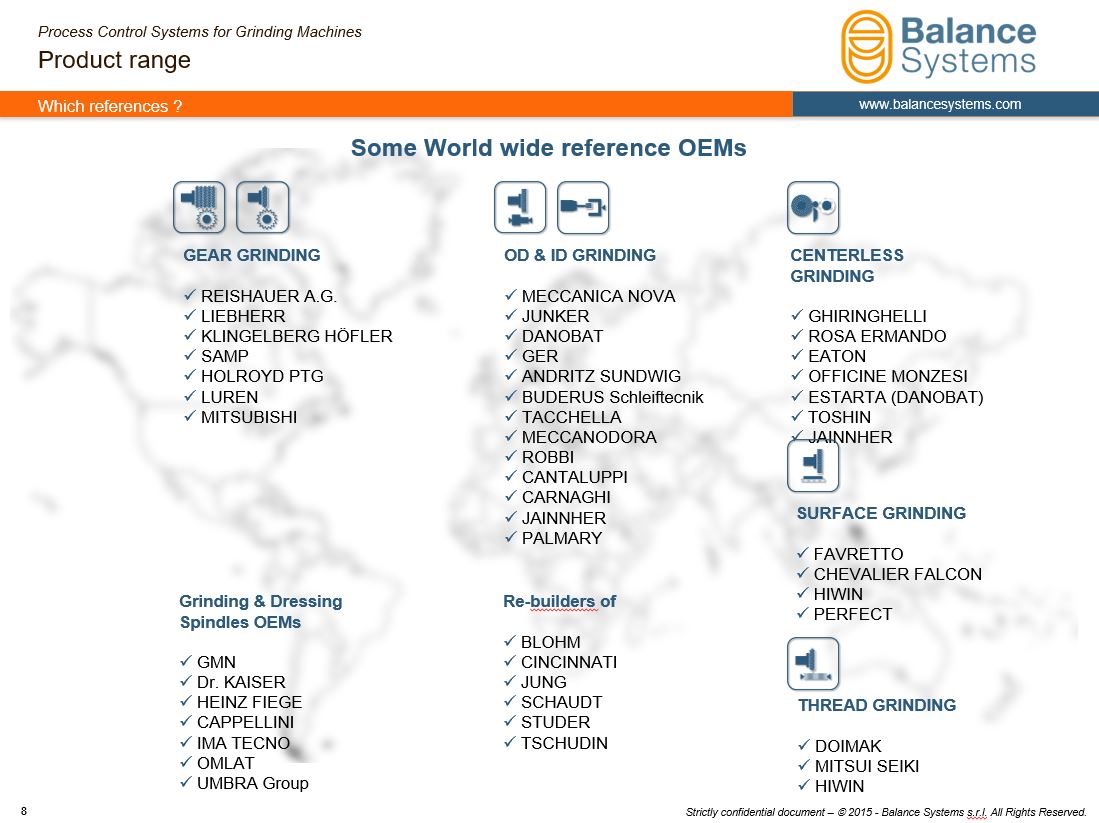Select JUNG entry

click(x=544, y=683)
